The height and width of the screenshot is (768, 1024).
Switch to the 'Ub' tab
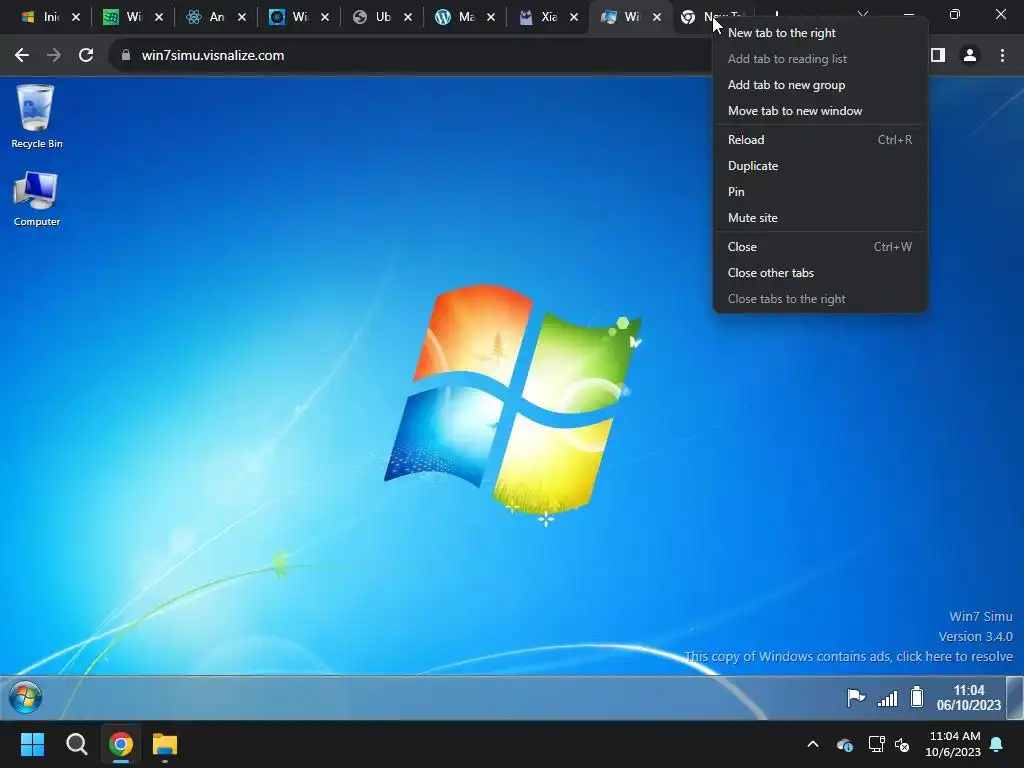click(371, 17)
